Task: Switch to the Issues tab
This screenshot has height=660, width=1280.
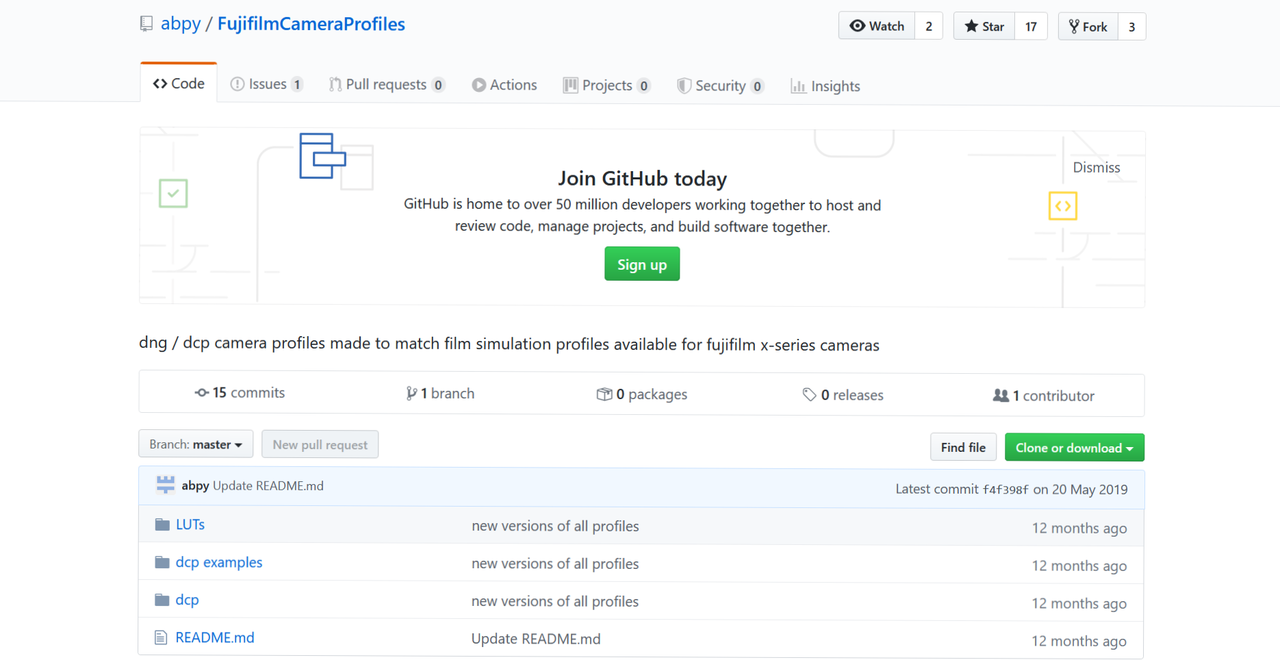Action: (x=266, y=85)
